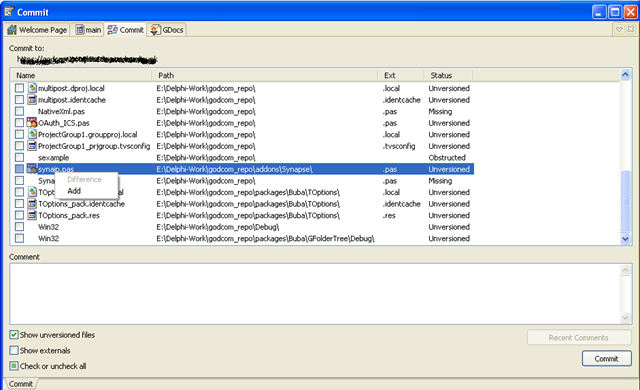Sort by the Path column header

265,75
